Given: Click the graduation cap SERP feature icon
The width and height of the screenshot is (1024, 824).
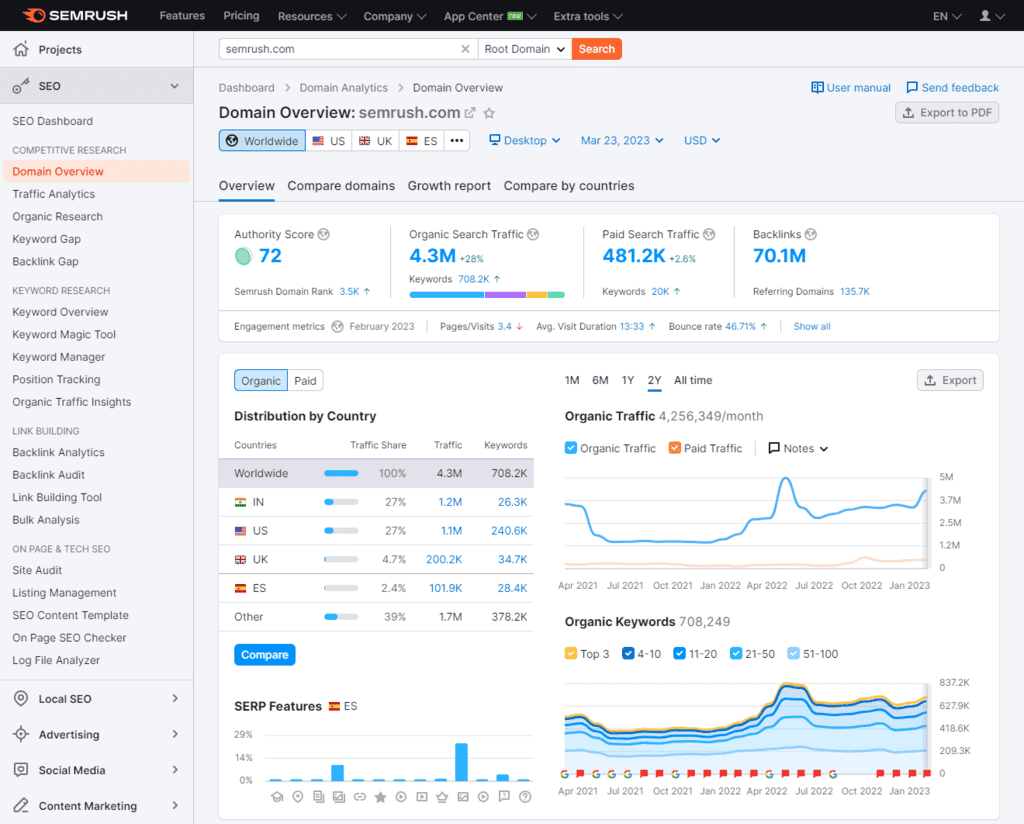Looking at the screenshot, I should pos(277,797).
